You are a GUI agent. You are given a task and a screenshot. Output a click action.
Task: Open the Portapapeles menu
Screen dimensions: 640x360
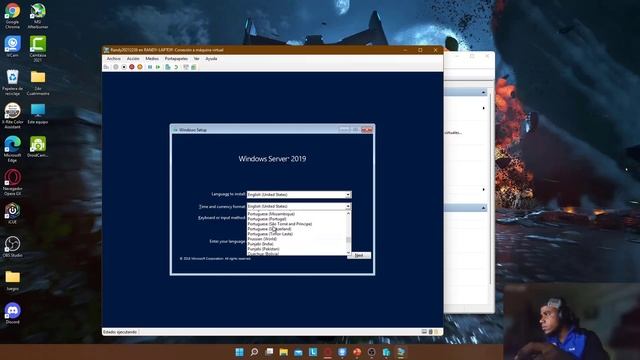pos(176,59)
